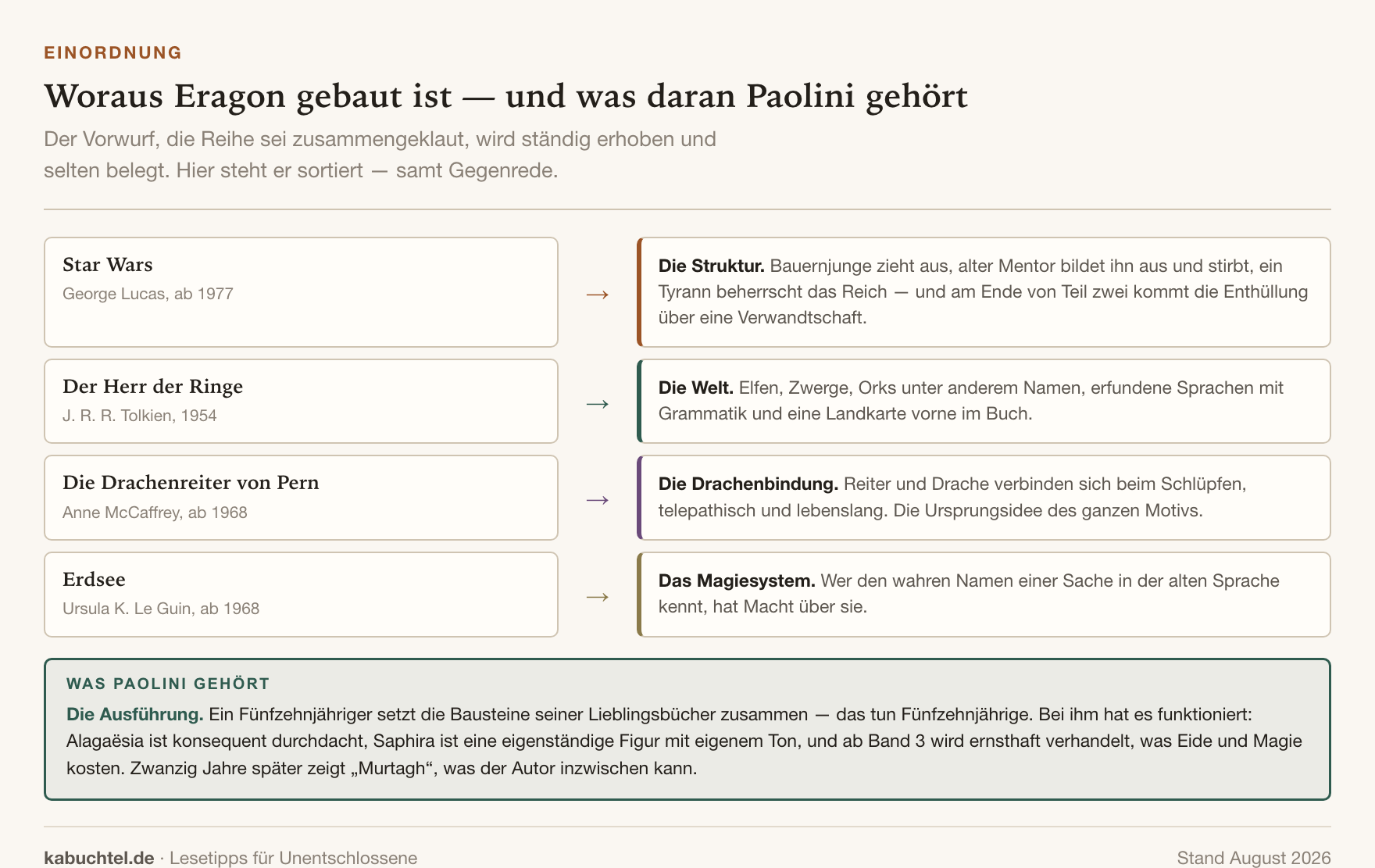Click J. R. R. Tolkien, 1954
The height and width of the screenshot is (868, 1375).
[x=140, y=416]
